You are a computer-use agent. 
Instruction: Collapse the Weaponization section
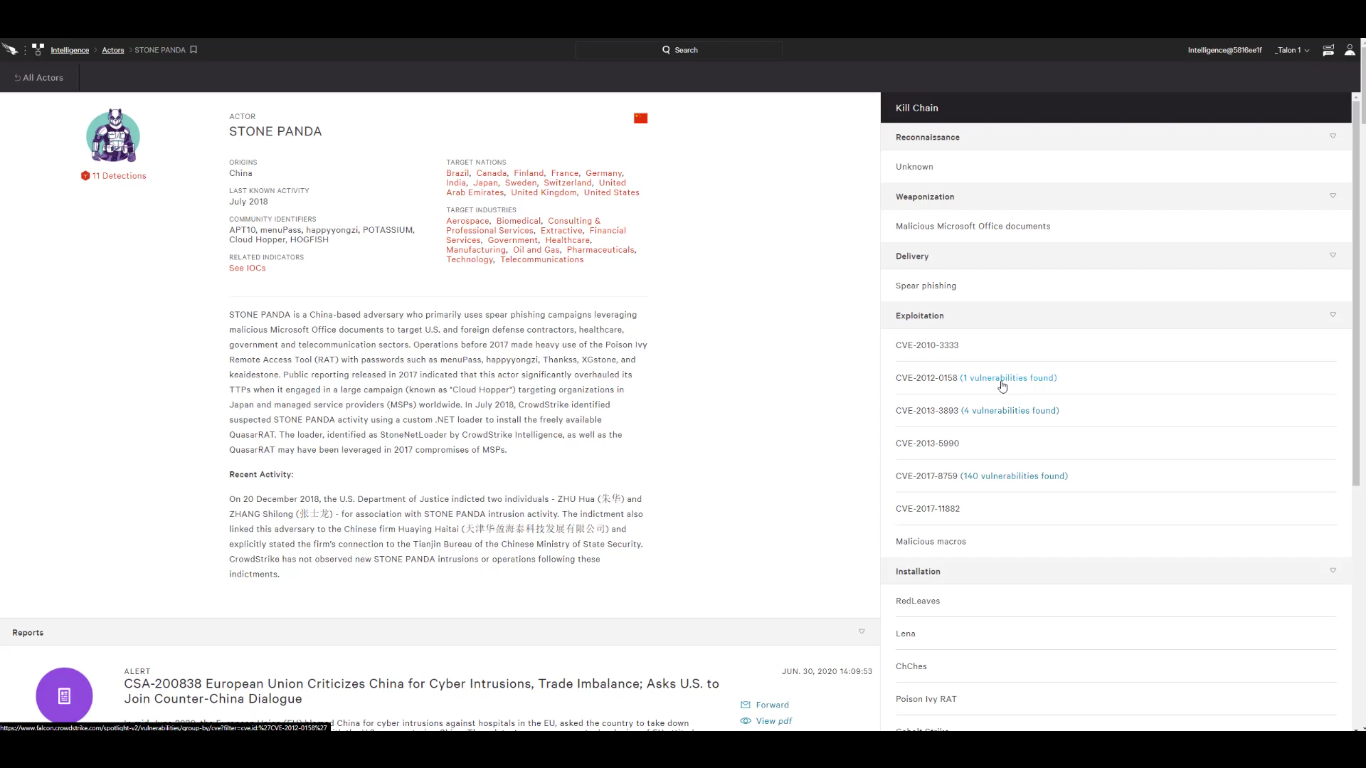pyautogui.click(x=1332, y=196)
